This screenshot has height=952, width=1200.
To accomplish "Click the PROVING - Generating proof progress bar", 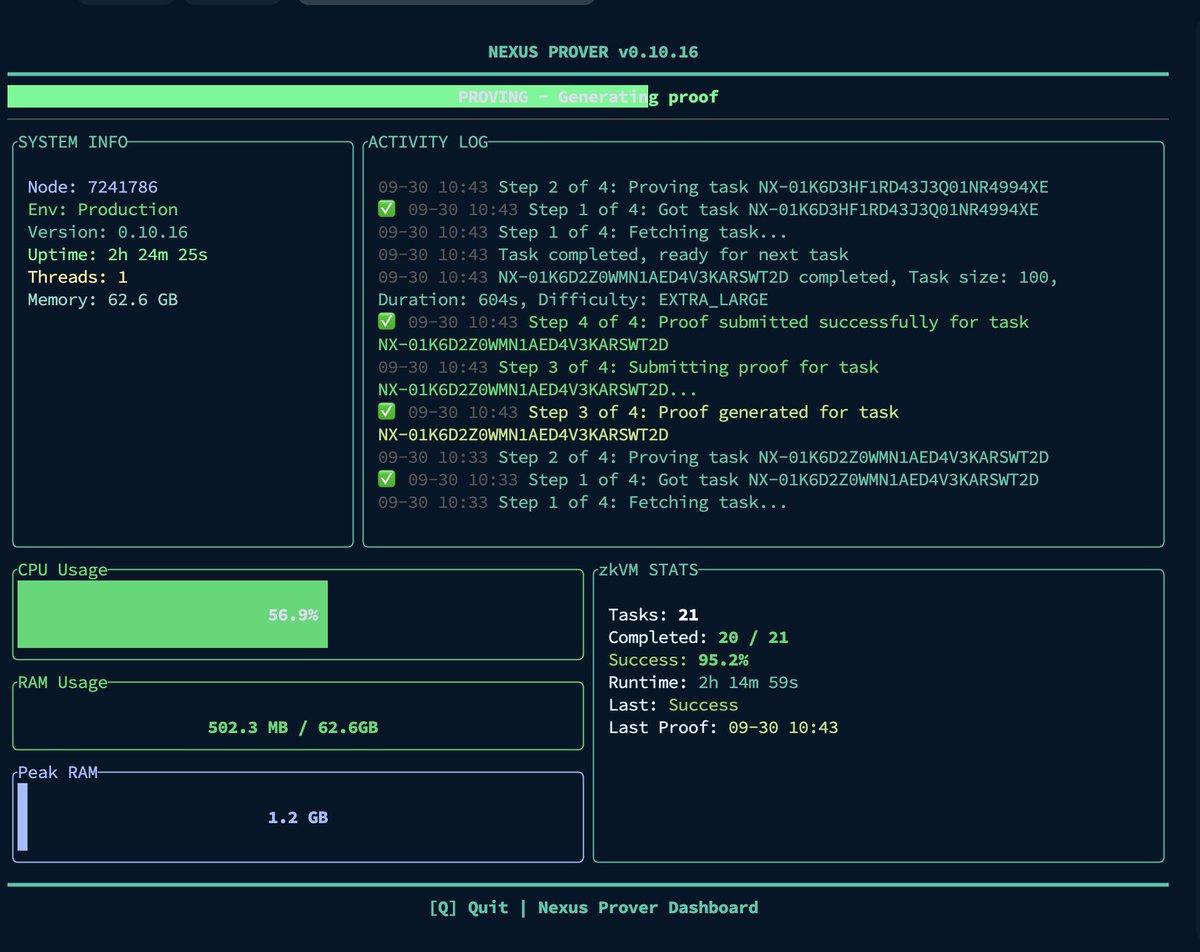I will coord(588,97).
